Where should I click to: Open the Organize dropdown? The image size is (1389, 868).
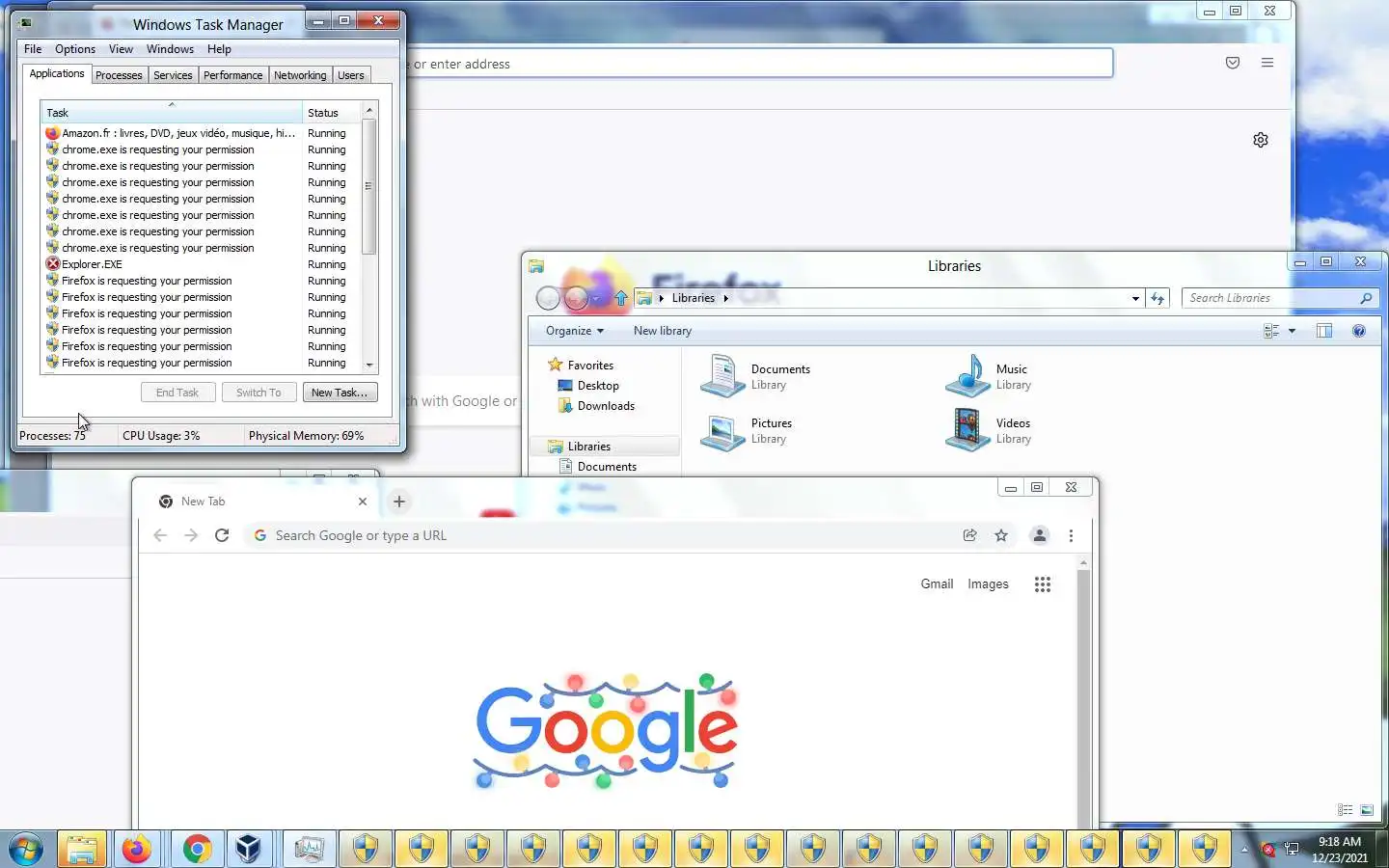click(575, 331)
